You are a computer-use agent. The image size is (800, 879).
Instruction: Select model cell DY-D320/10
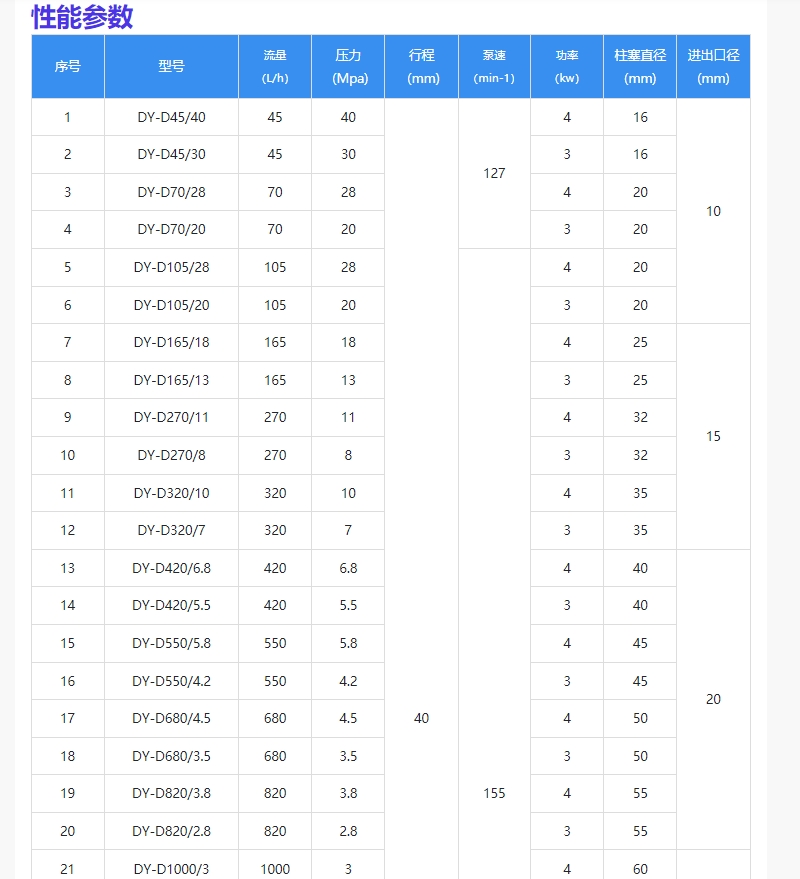coord(172,493)
